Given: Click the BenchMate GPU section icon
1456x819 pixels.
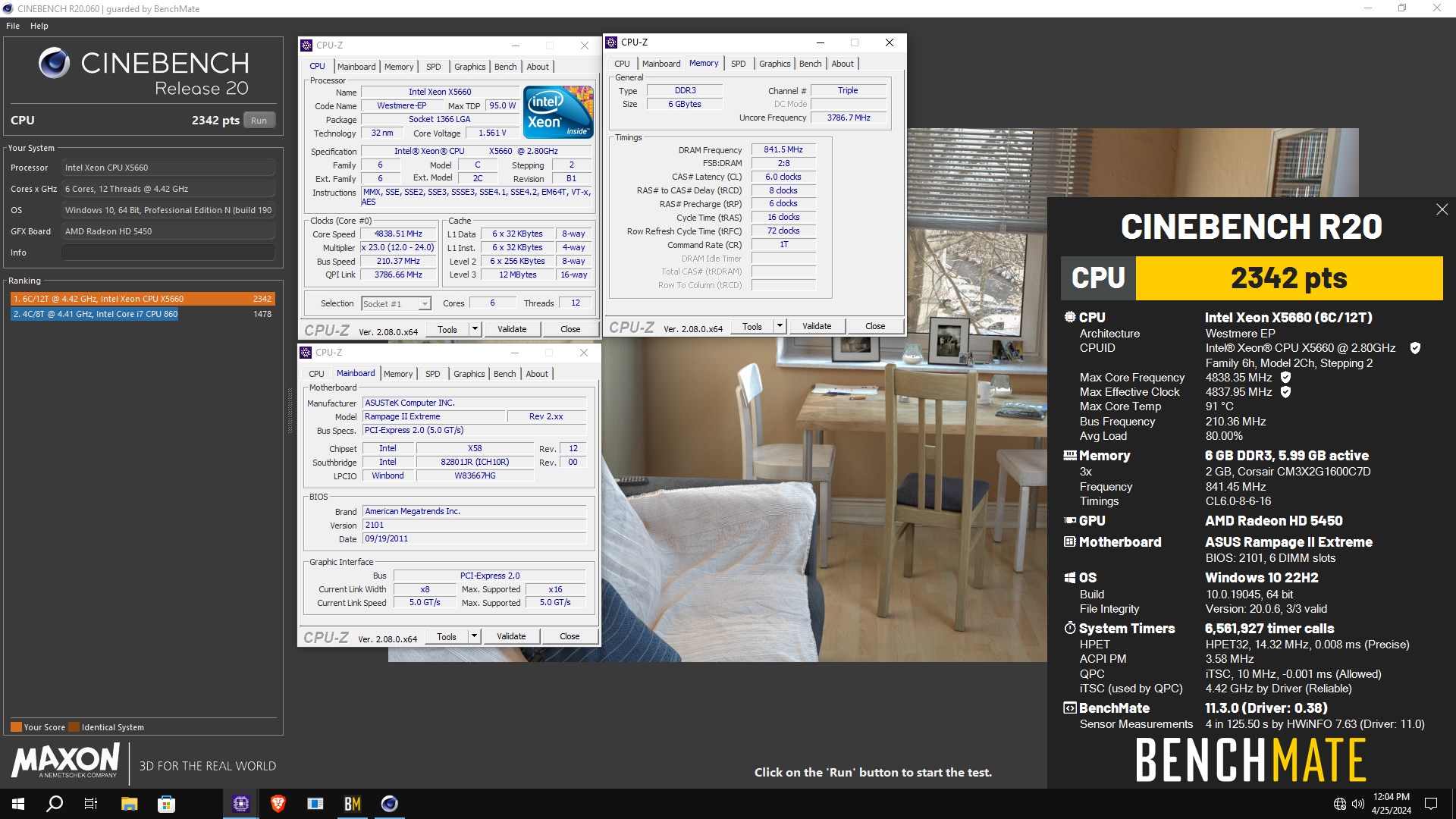Looking at the screenshot, I should pos(1069,521).
